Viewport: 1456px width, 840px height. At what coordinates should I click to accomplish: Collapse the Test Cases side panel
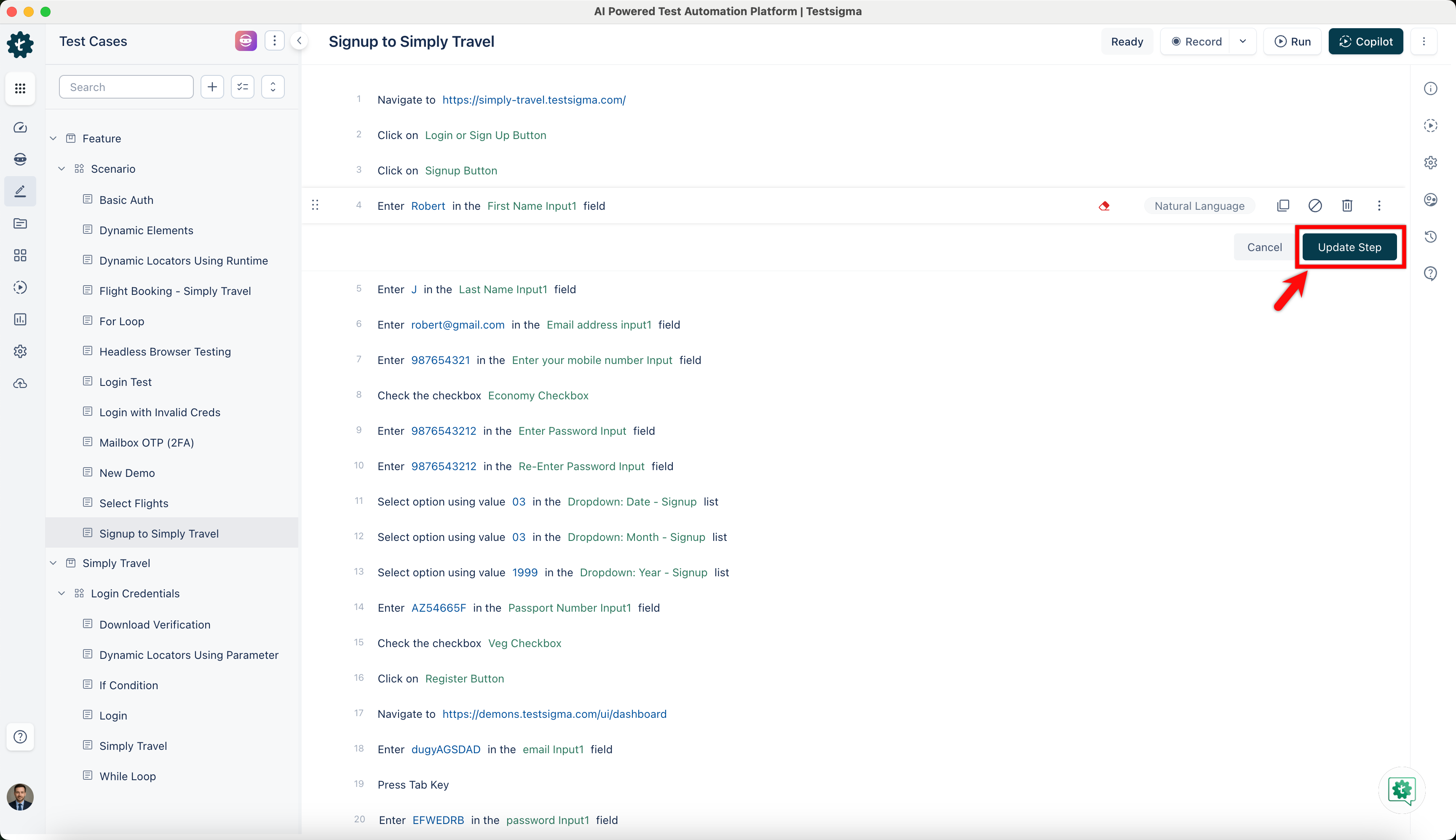click(x=300, y=41)
